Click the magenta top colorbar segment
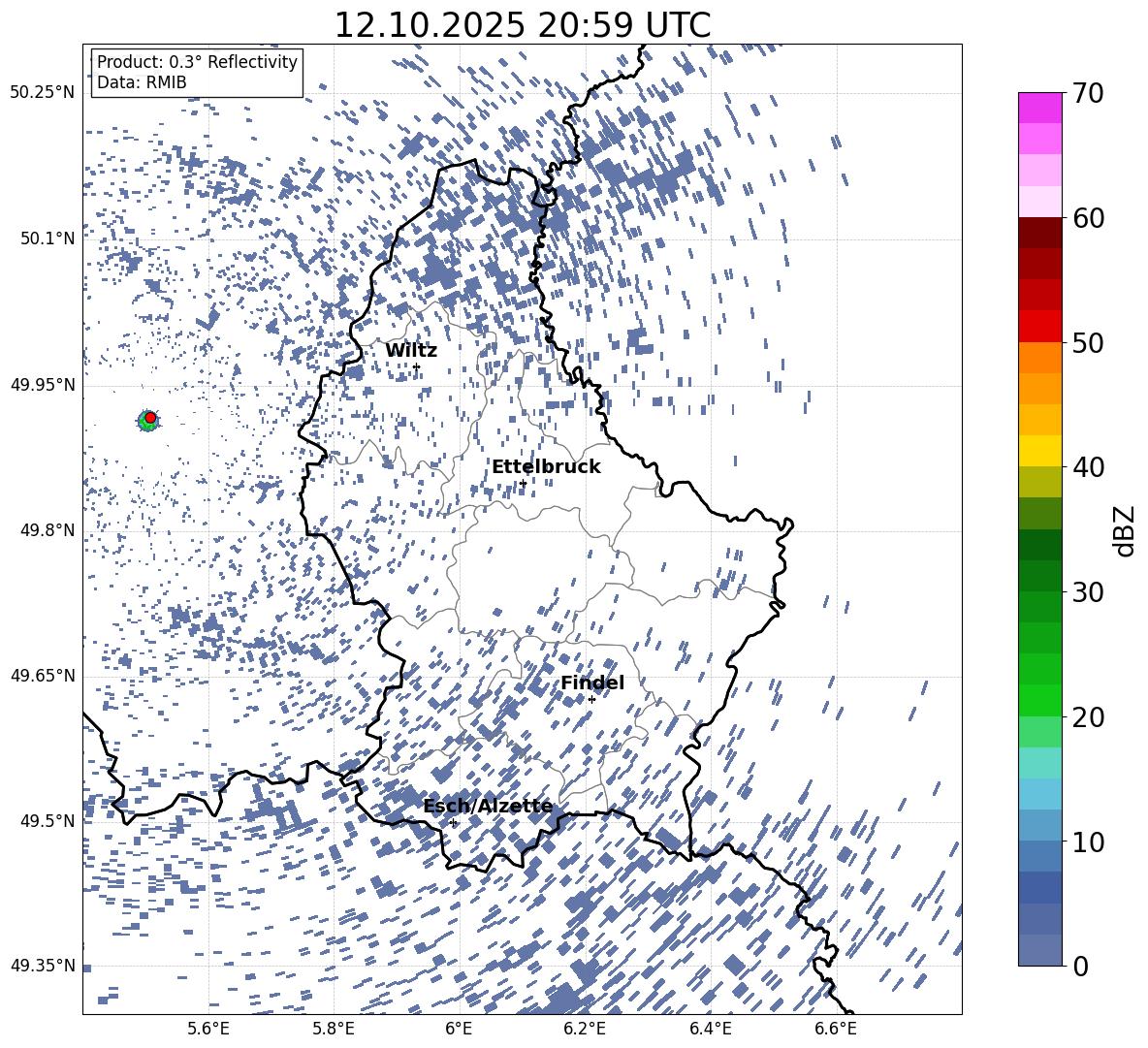This screenshot has height=1048, width=1148. point(1040,109)
